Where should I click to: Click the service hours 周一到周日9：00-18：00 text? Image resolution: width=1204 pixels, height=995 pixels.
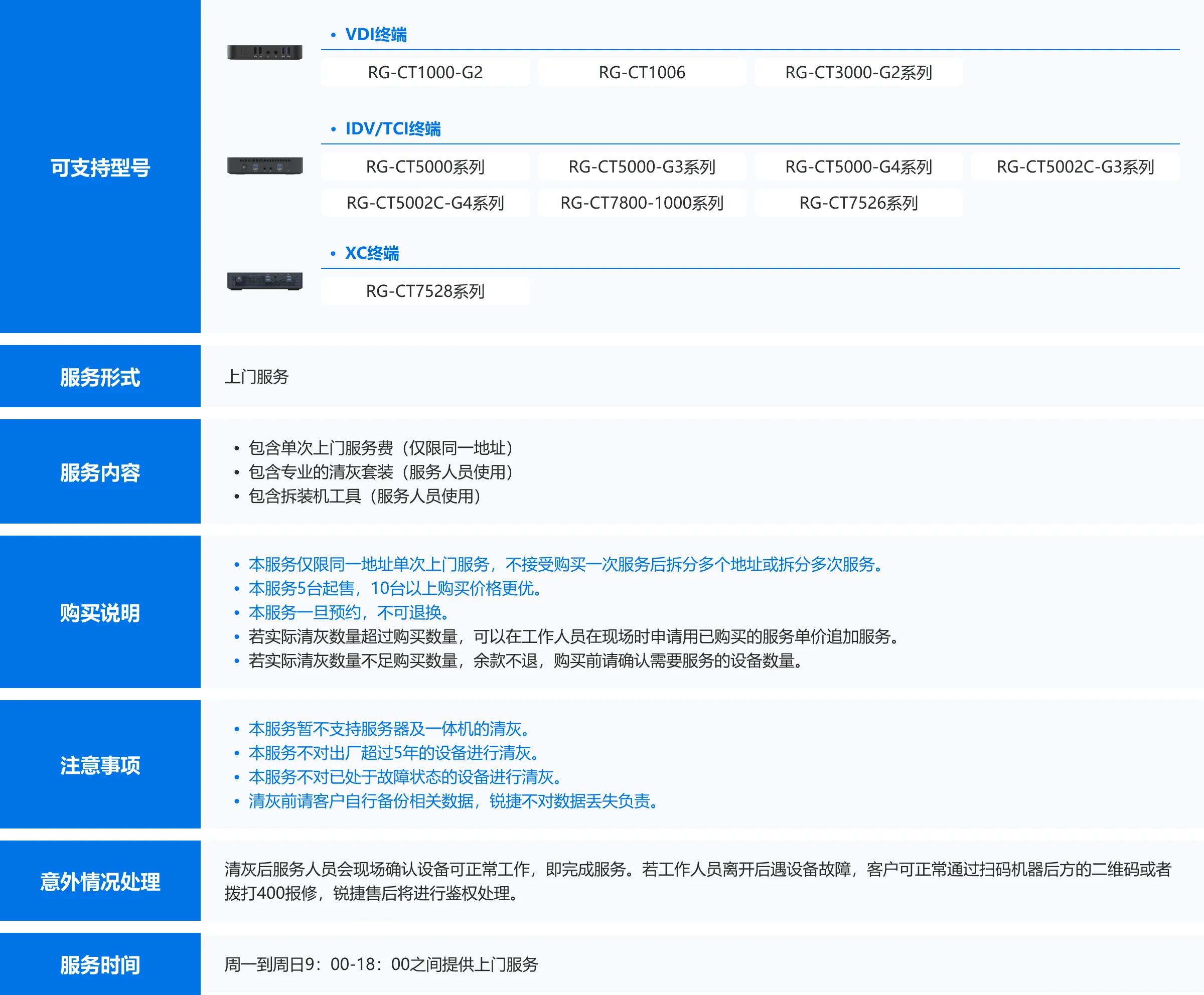[x=381, y=964]
